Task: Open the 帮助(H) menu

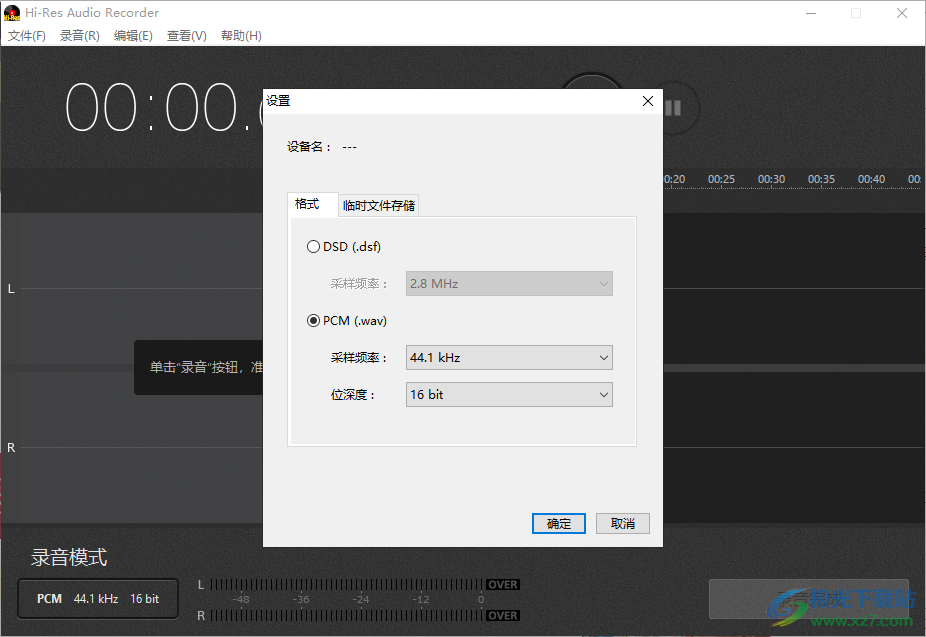Action: pyautogui.click(x=241, y=35)
